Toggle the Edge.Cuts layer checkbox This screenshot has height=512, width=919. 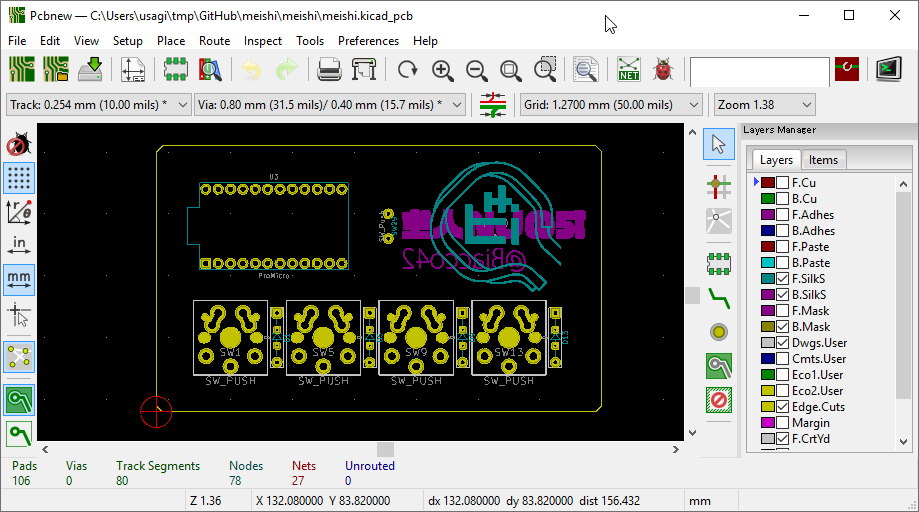point(782,407)
